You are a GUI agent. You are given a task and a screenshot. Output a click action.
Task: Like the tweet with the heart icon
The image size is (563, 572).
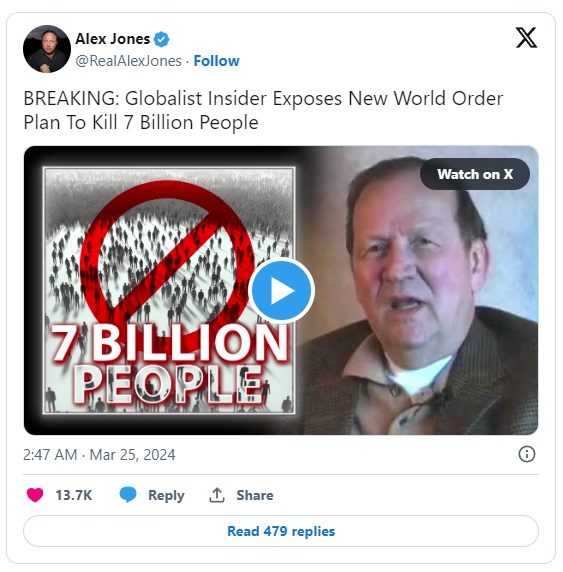click(35, 495)
